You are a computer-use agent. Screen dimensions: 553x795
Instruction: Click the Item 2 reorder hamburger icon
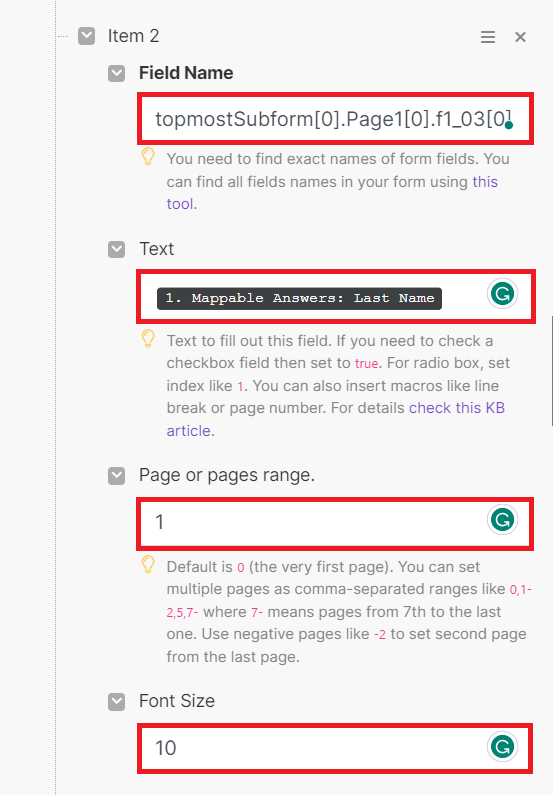(x=488, y=37)
